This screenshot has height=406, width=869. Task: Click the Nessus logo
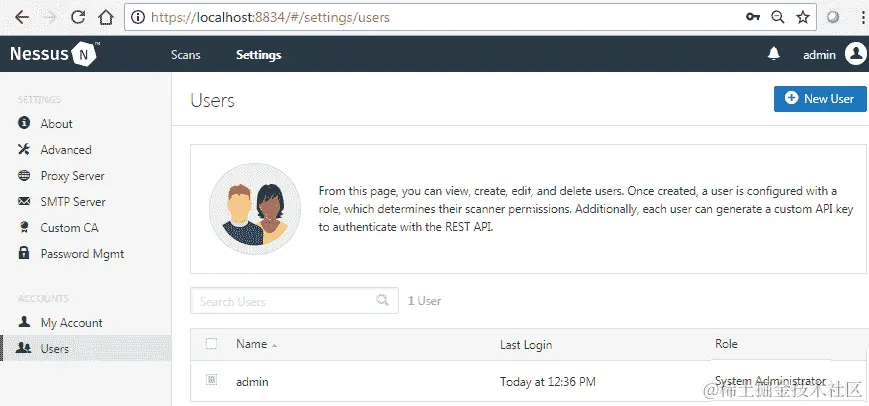coord(54,54)
